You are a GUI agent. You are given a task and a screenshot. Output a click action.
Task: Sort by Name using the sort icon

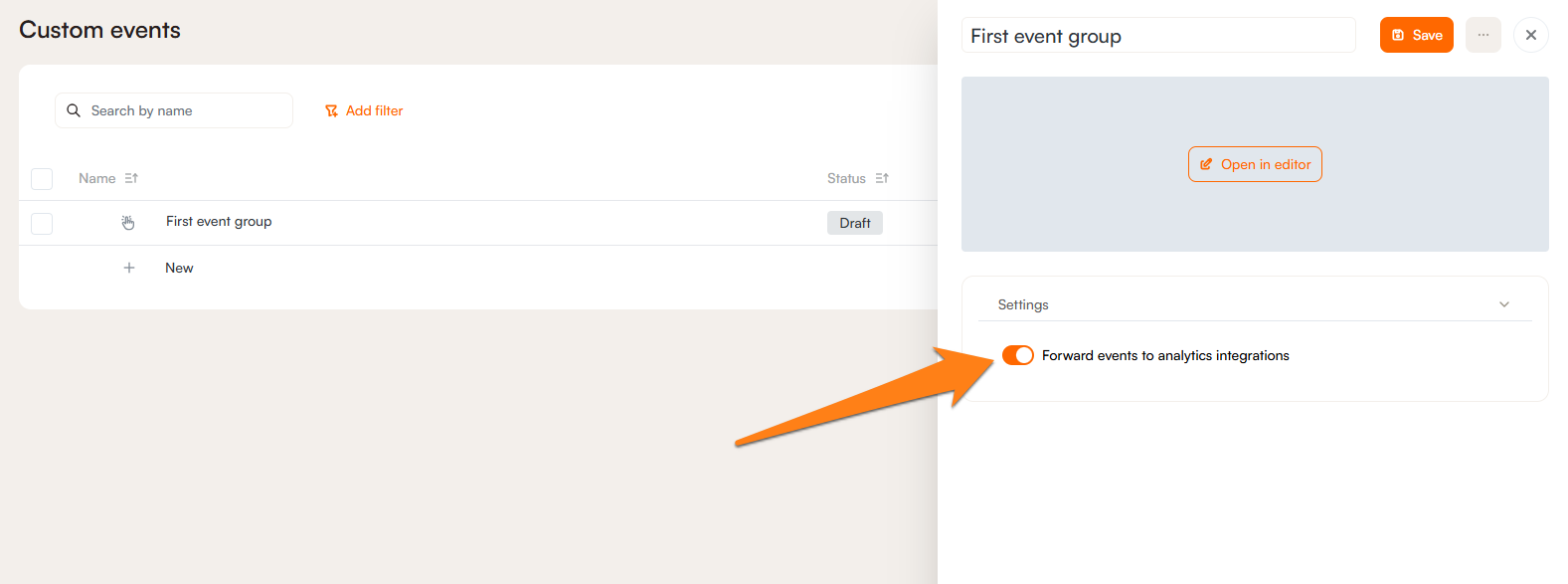pos(131,178)
